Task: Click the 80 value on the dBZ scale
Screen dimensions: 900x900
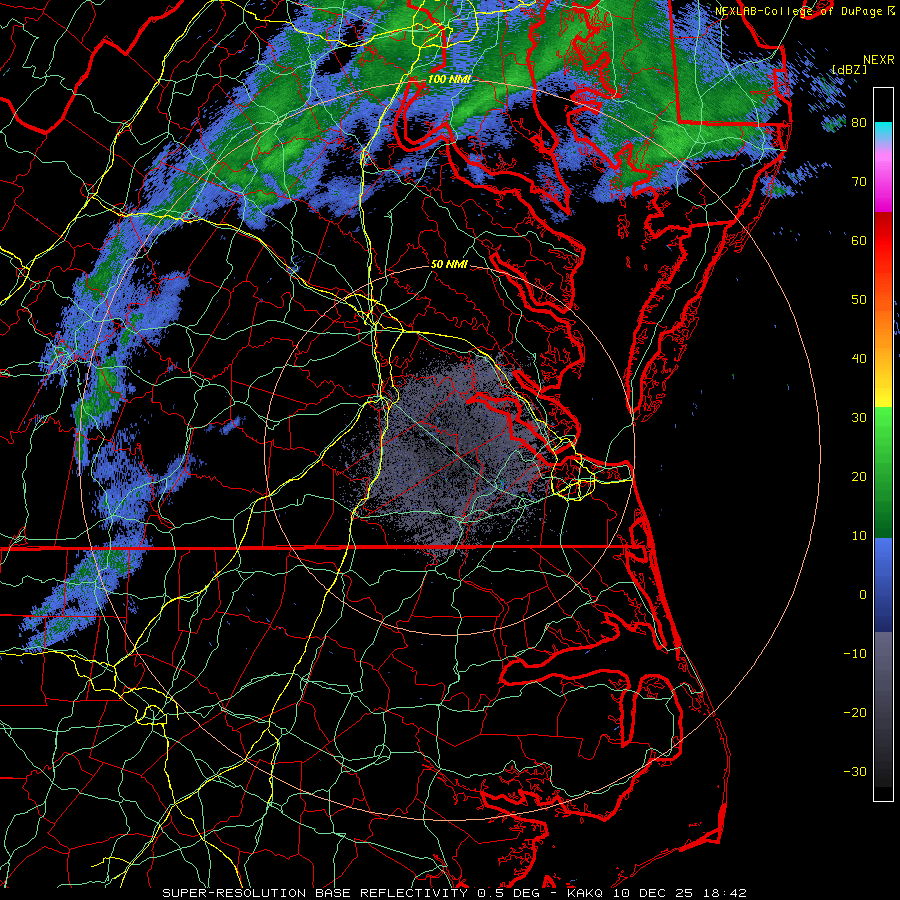Action: point(859,123)
